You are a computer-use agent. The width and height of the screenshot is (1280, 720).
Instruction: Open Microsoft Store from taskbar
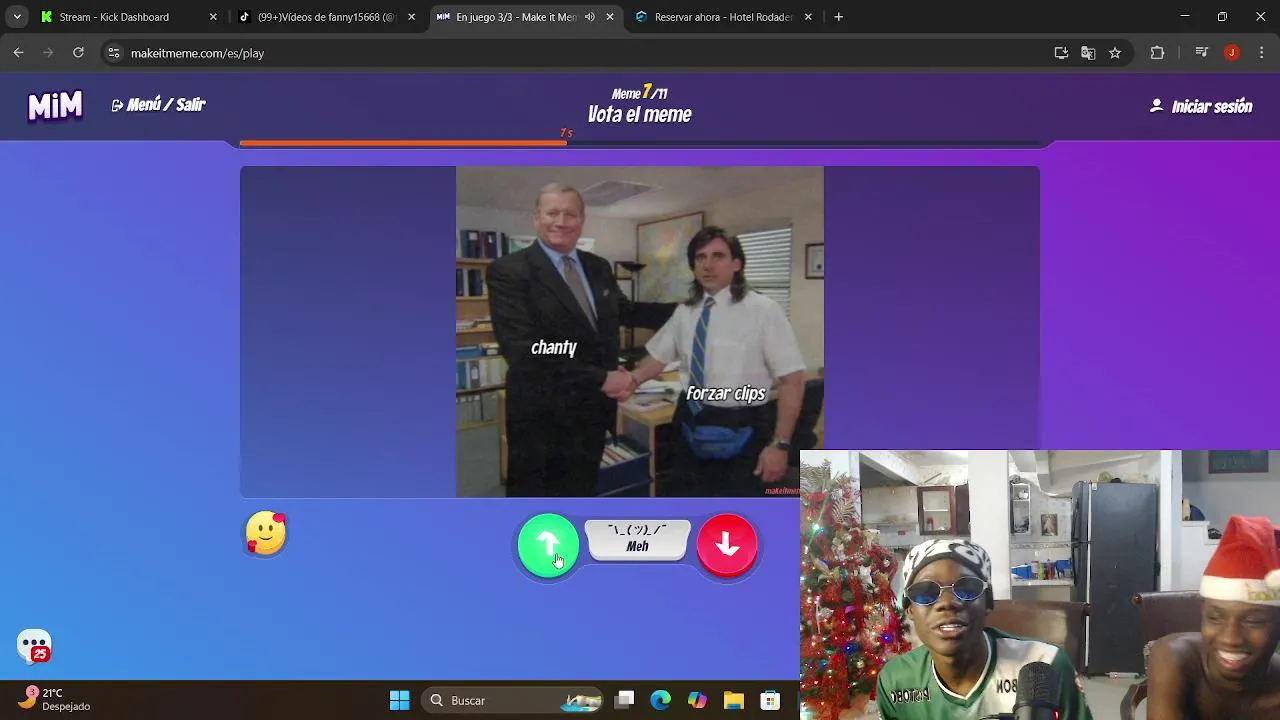click(769, 700)
